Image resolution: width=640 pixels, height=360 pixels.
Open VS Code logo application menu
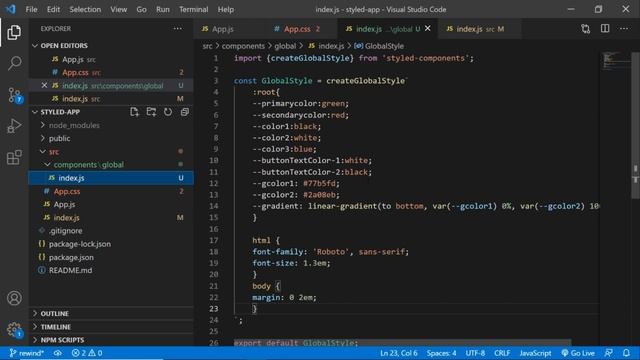tap(11, 9)
